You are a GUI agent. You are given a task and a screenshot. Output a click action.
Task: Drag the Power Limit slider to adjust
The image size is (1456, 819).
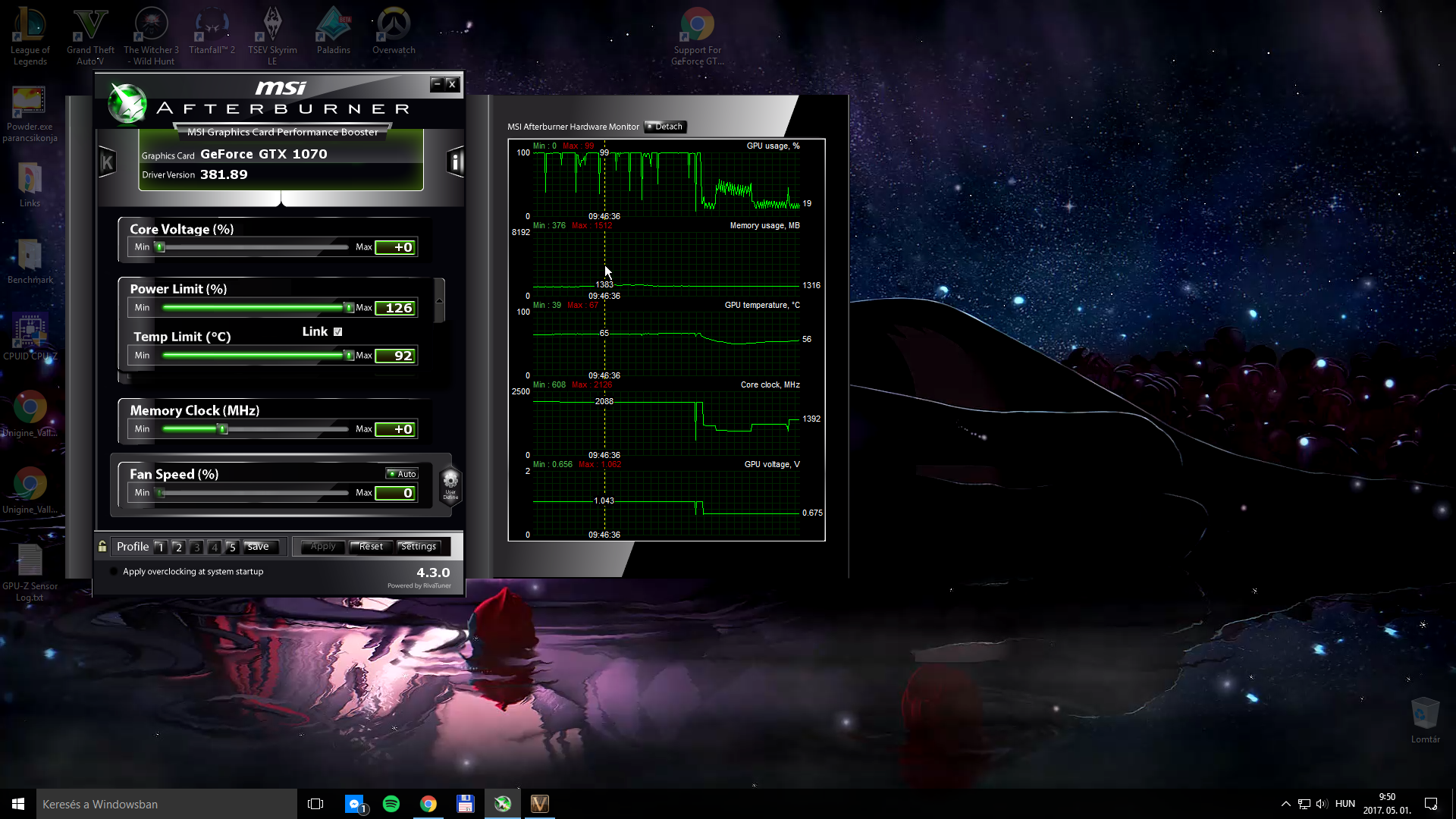tap(347, 307)
